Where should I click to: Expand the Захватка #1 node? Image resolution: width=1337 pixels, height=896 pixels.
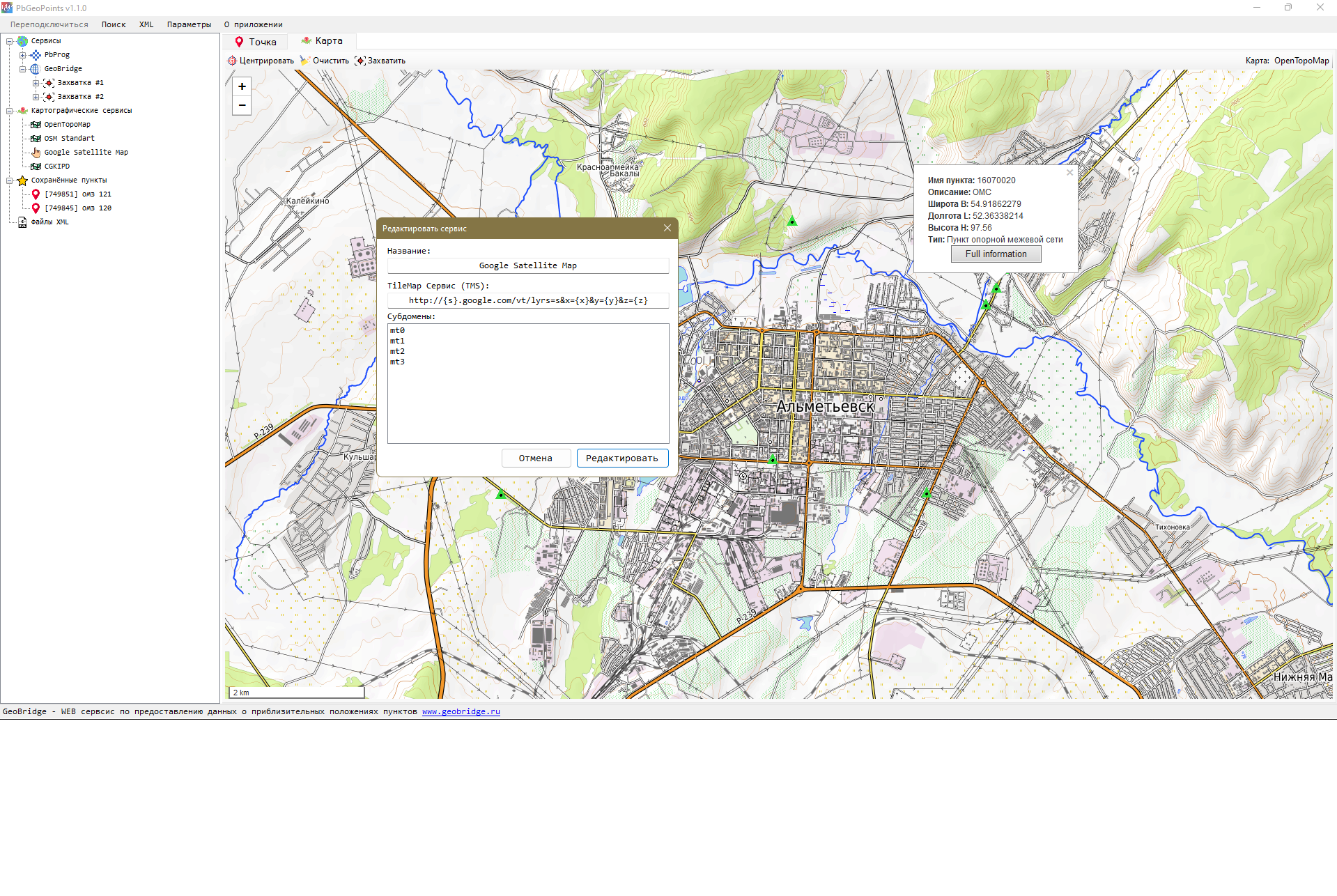point(36,83)
